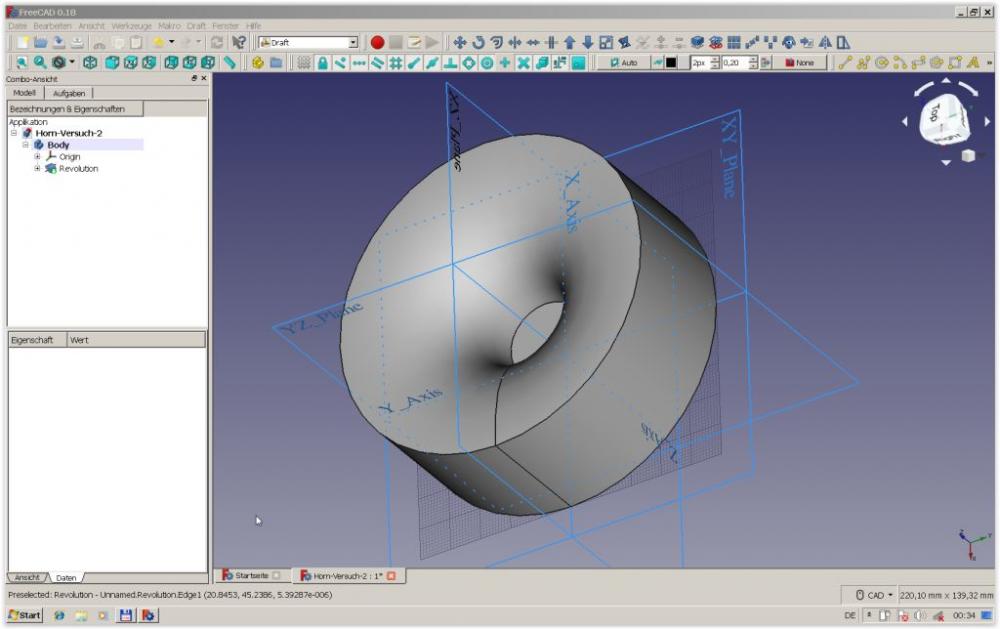Toggle construction mode icon beside Auto
This screenshot has height=629, width=1000.
(658, 63)
